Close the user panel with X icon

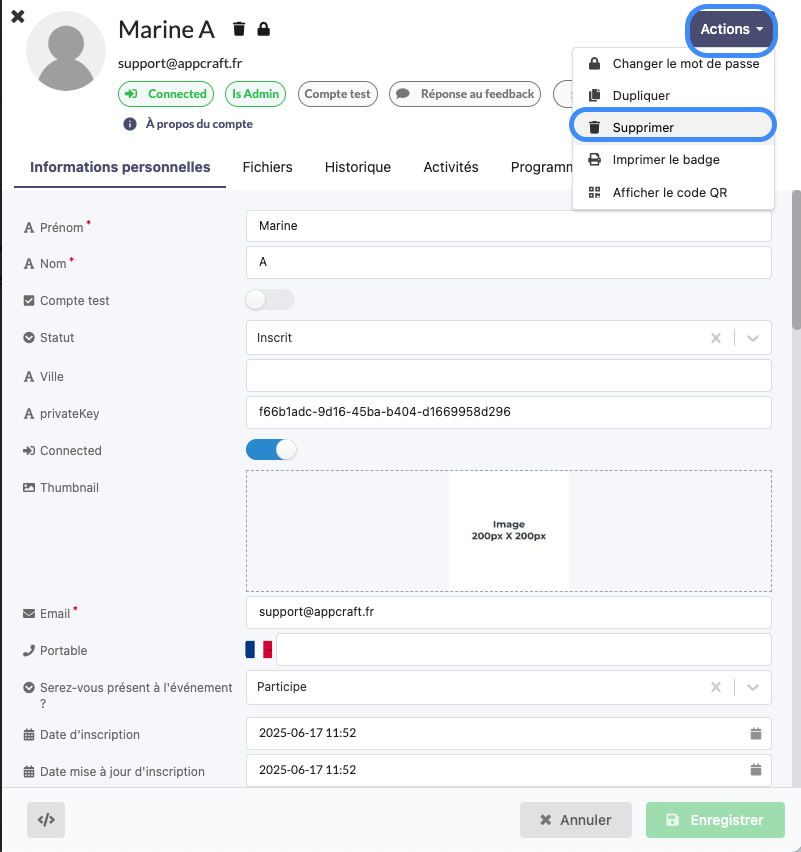(x=17, y=17)
